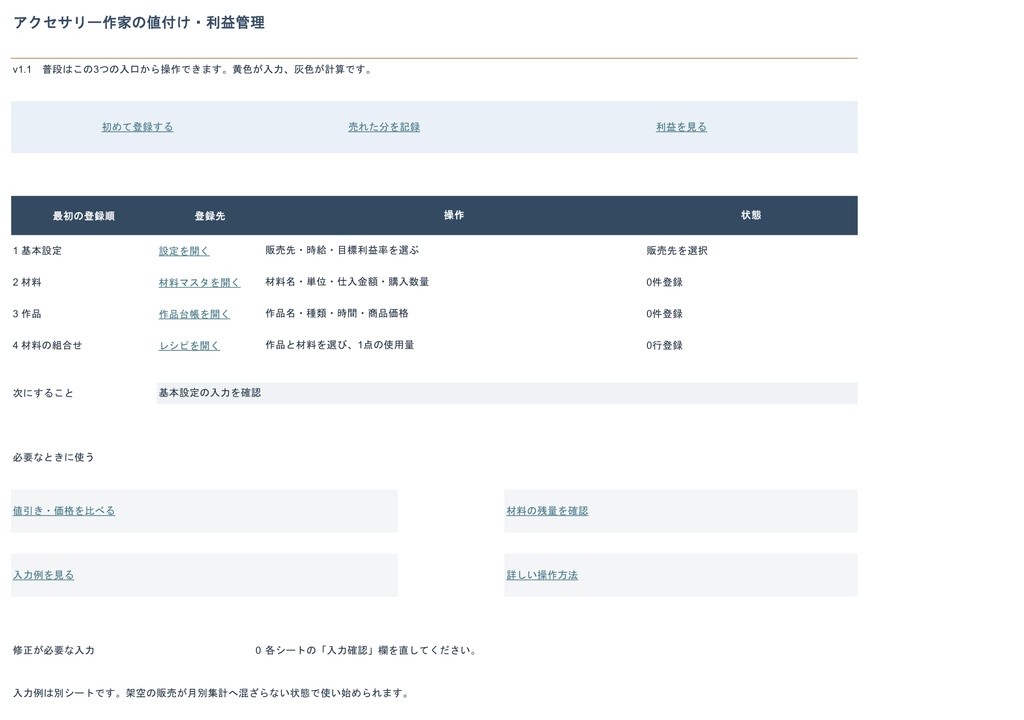The image size is (1024, 720).
Task: Open the 材料マスタを開く link
Action: point(199,282)
